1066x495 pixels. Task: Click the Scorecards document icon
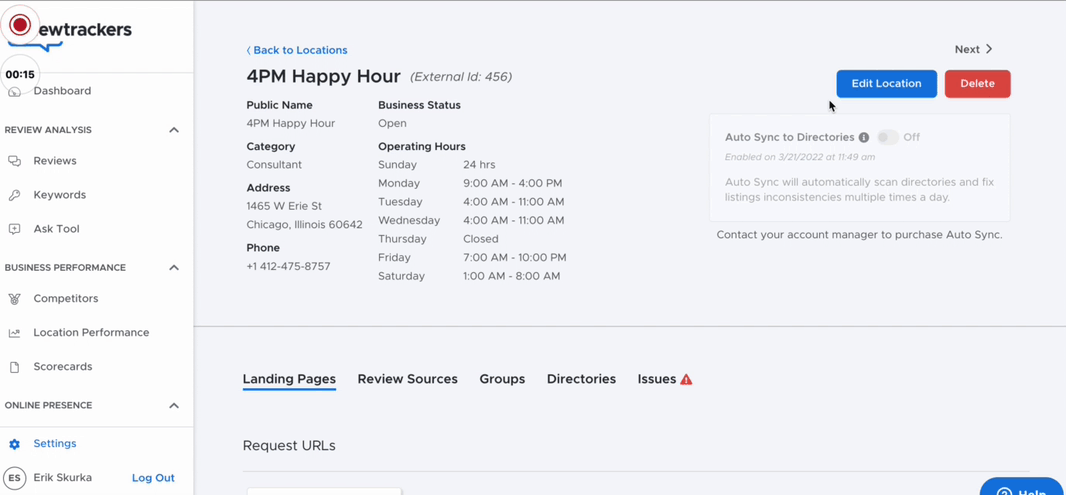coord(14,367)
